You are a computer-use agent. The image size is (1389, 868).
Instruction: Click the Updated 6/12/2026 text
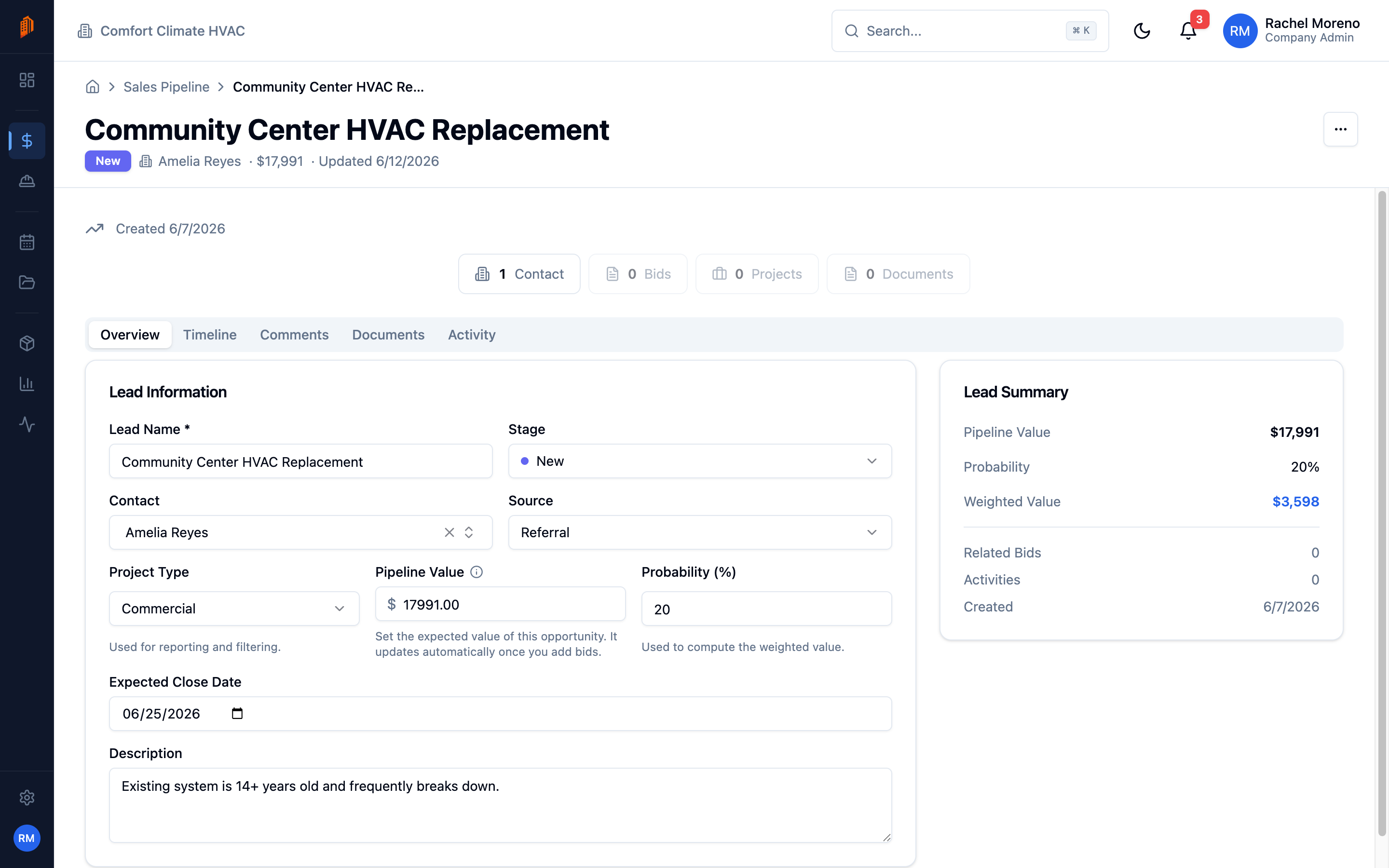379,162
